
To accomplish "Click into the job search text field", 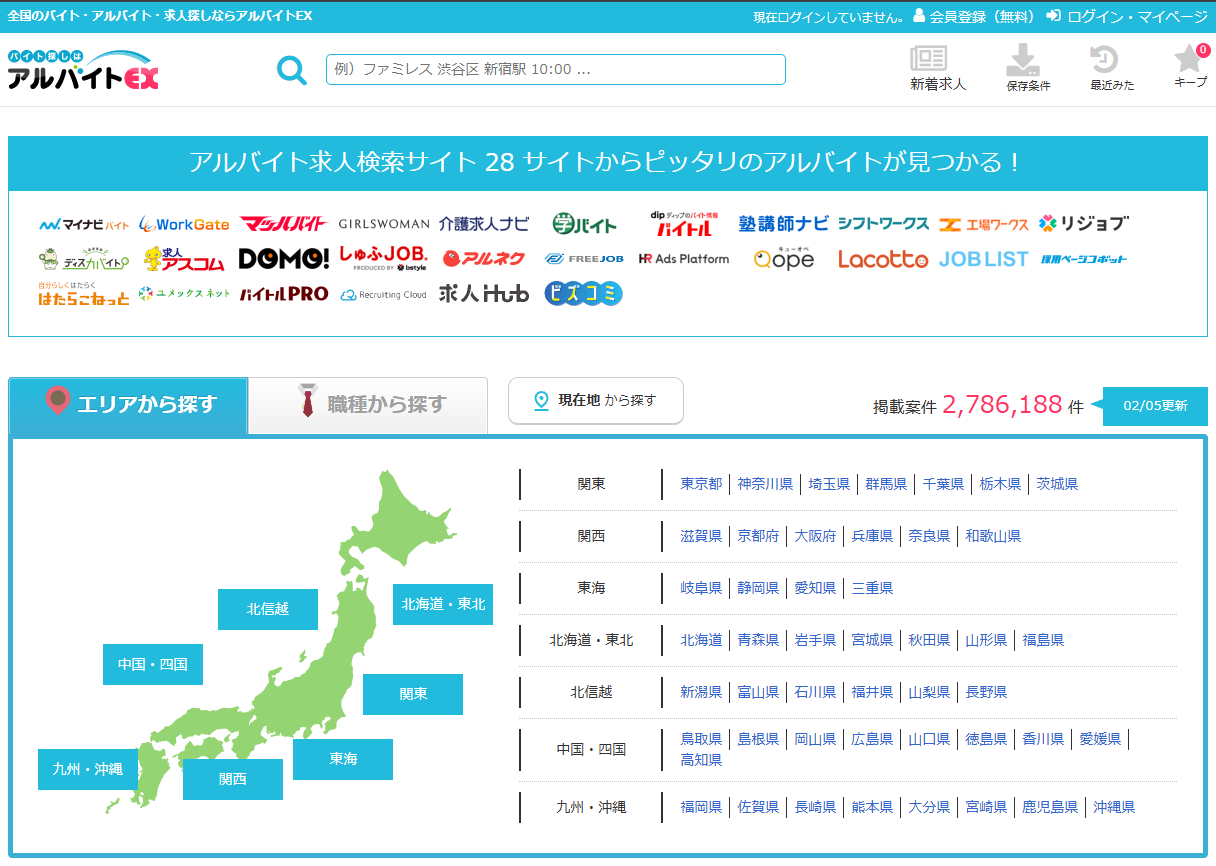I will click(x=555, y=70).
